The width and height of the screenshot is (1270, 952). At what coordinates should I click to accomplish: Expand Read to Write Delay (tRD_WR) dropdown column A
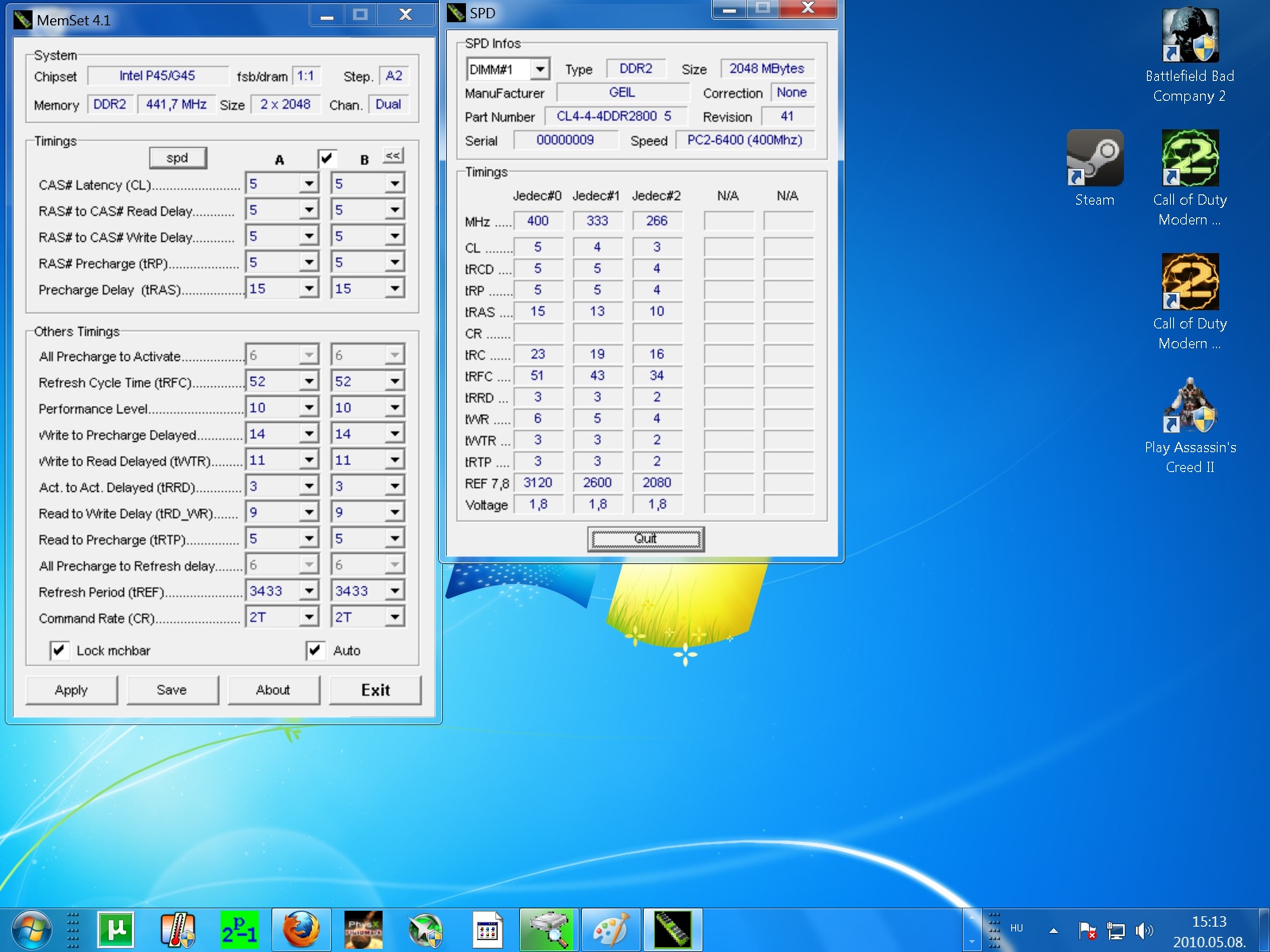[309, 512]
